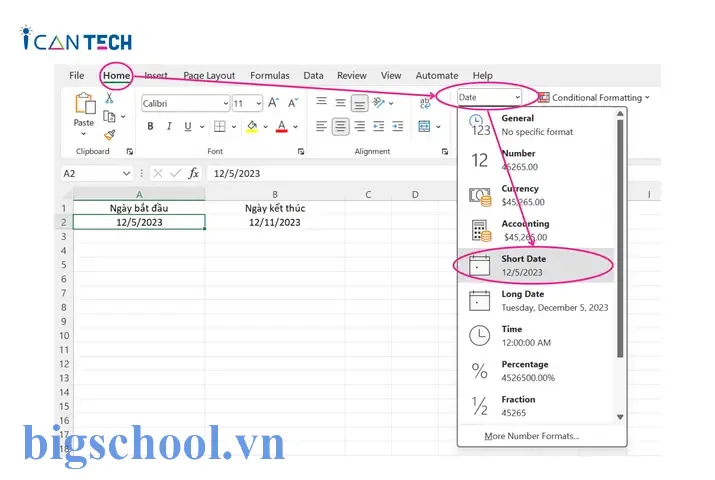Click the Top Align icon
Viewport: 715px width, 480px height.
[321, 101]
